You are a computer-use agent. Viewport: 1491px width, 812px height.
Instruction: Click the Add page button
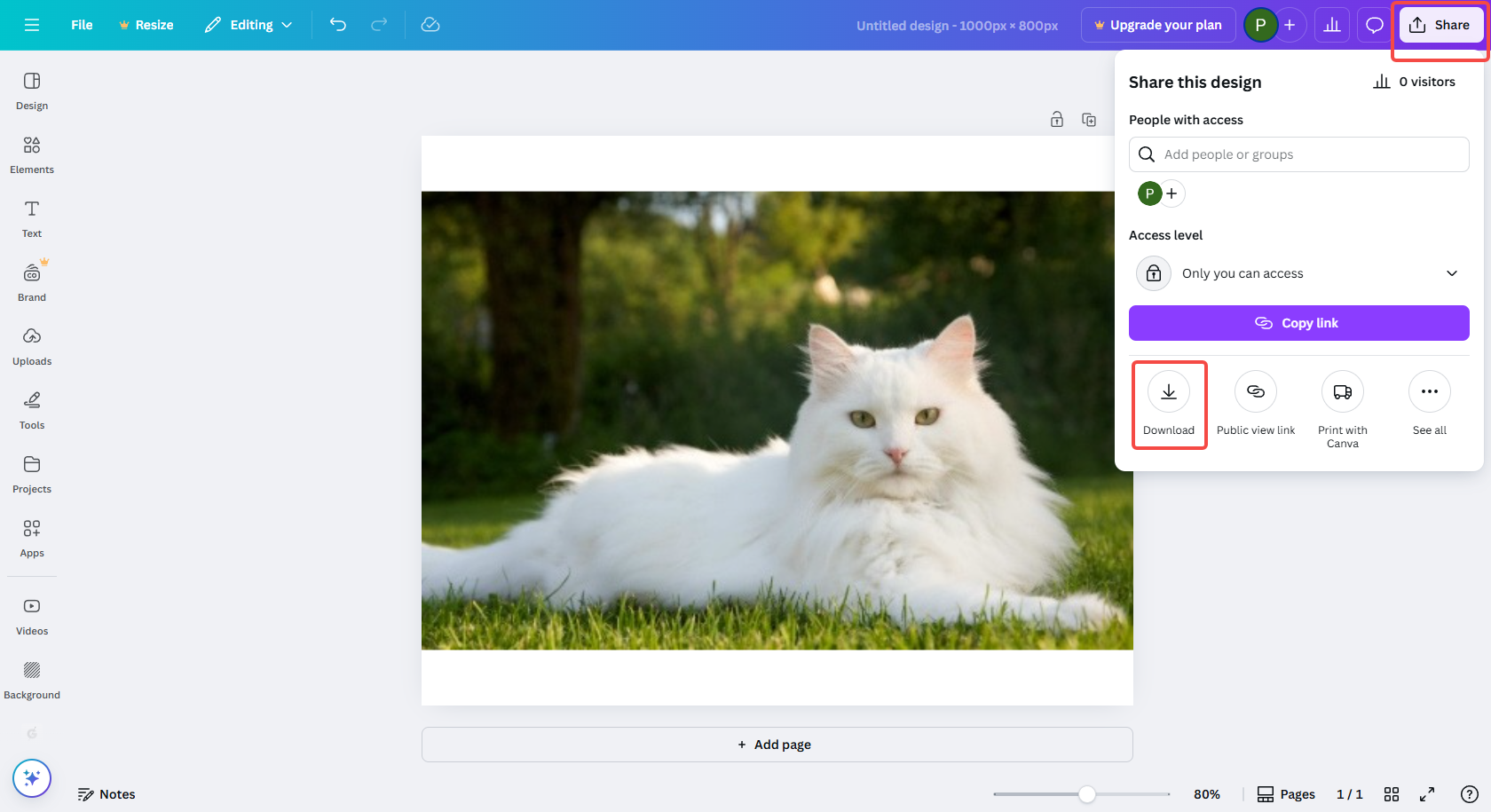[777, 745]
